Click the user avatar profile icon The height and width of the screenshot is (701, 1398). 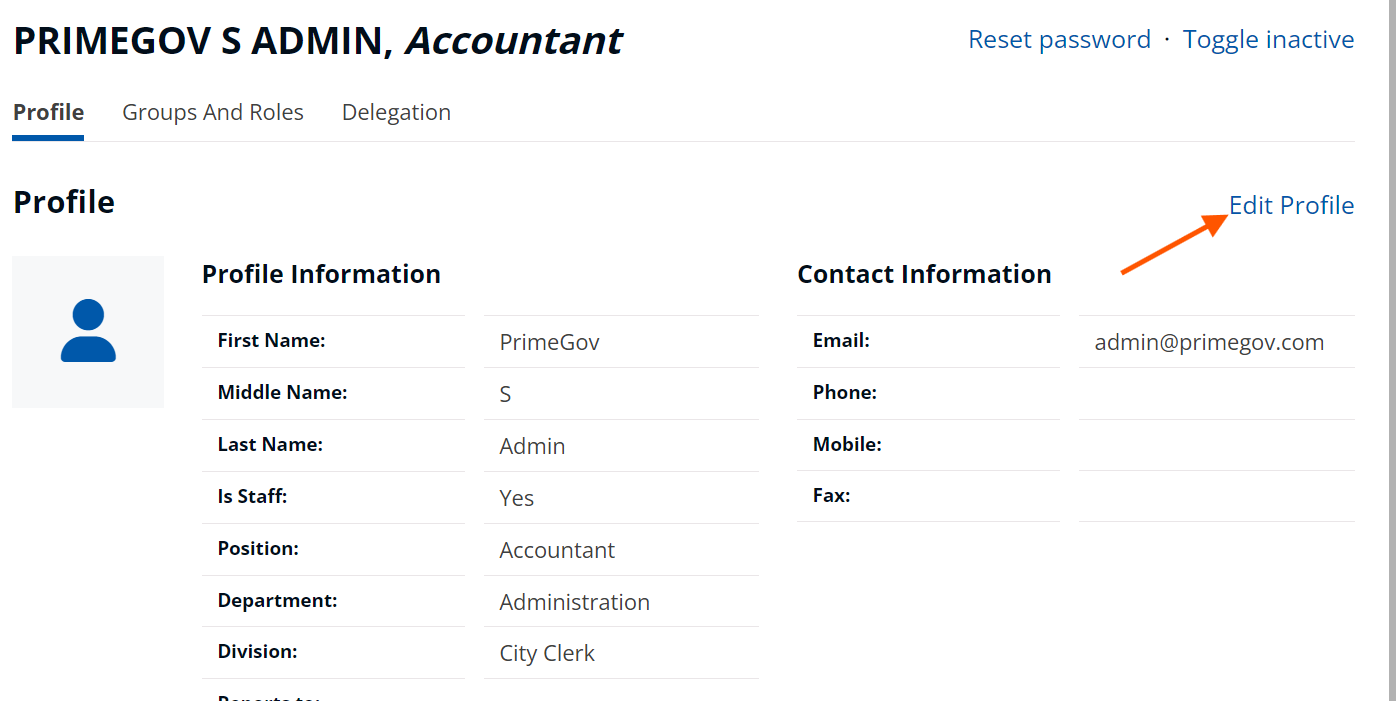pos(88,331)
